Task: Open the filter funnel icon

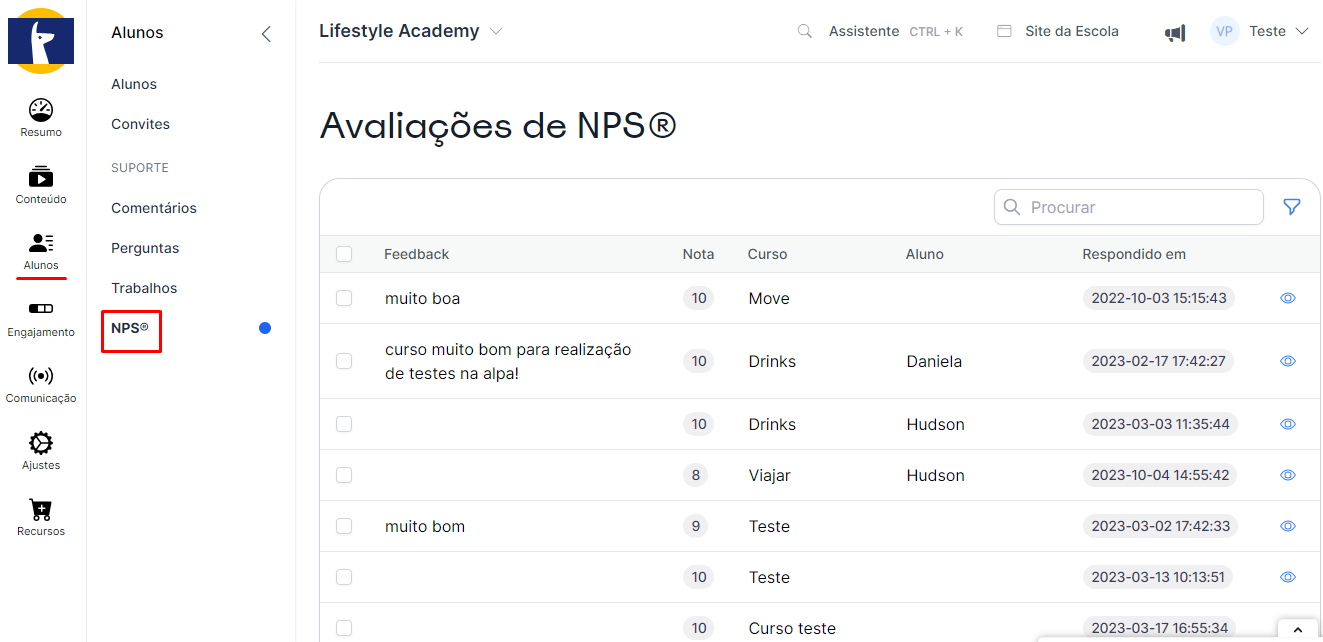Action: (x=1292, y=207)
